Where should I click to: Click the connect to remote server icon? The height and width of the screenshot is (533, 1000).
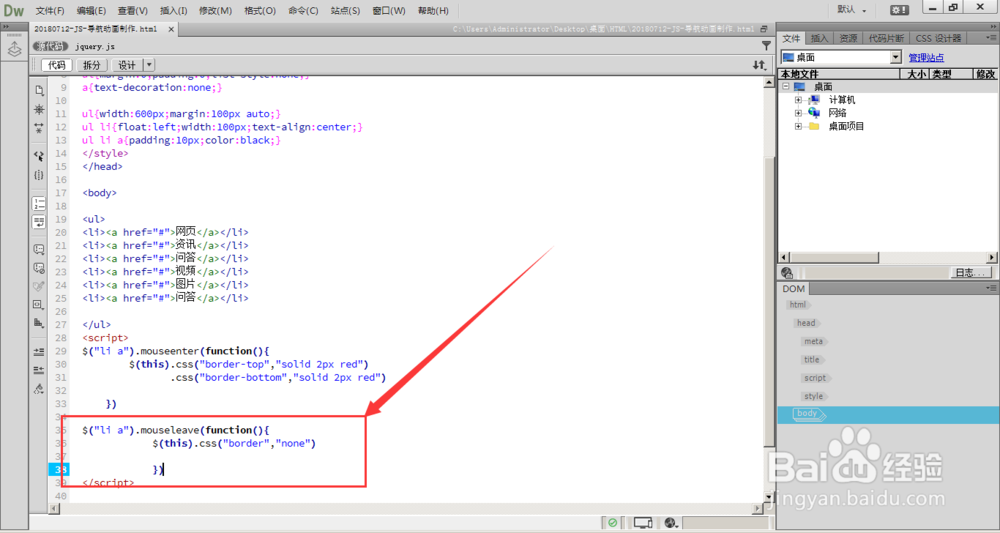click(786, 273)
